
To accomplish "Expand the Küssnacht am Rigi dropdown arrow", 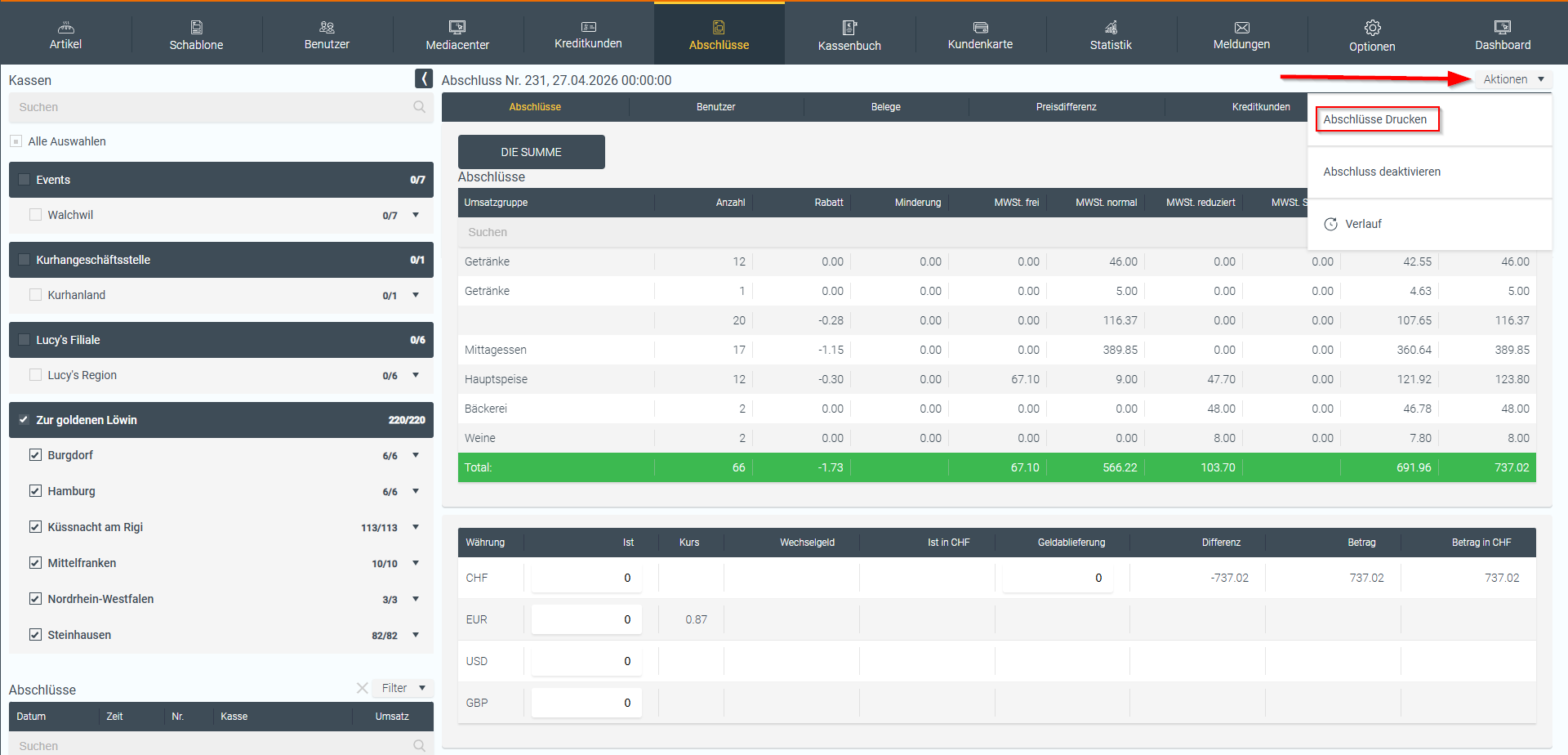I will pyautogui.click(x=416, y=527).
